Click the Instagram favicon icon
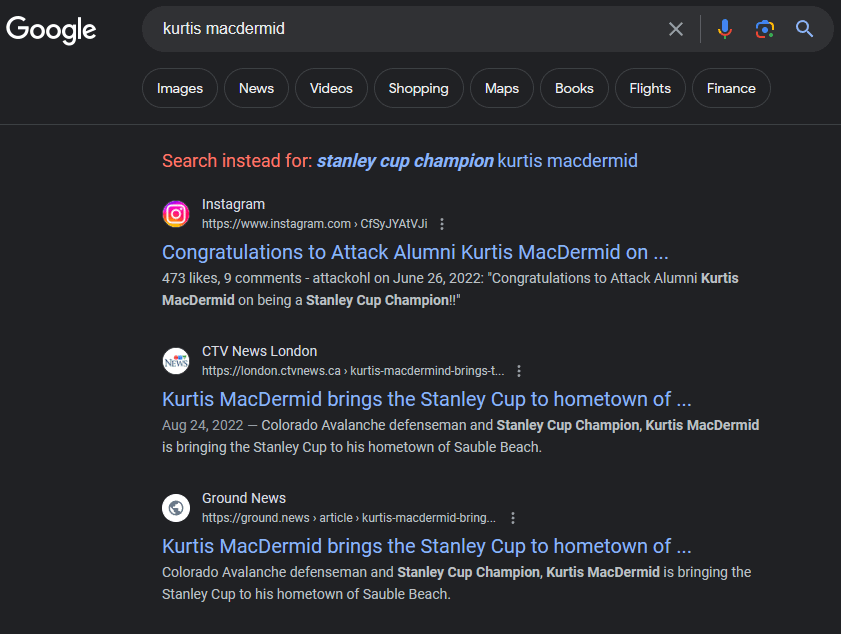 point(176,214)
